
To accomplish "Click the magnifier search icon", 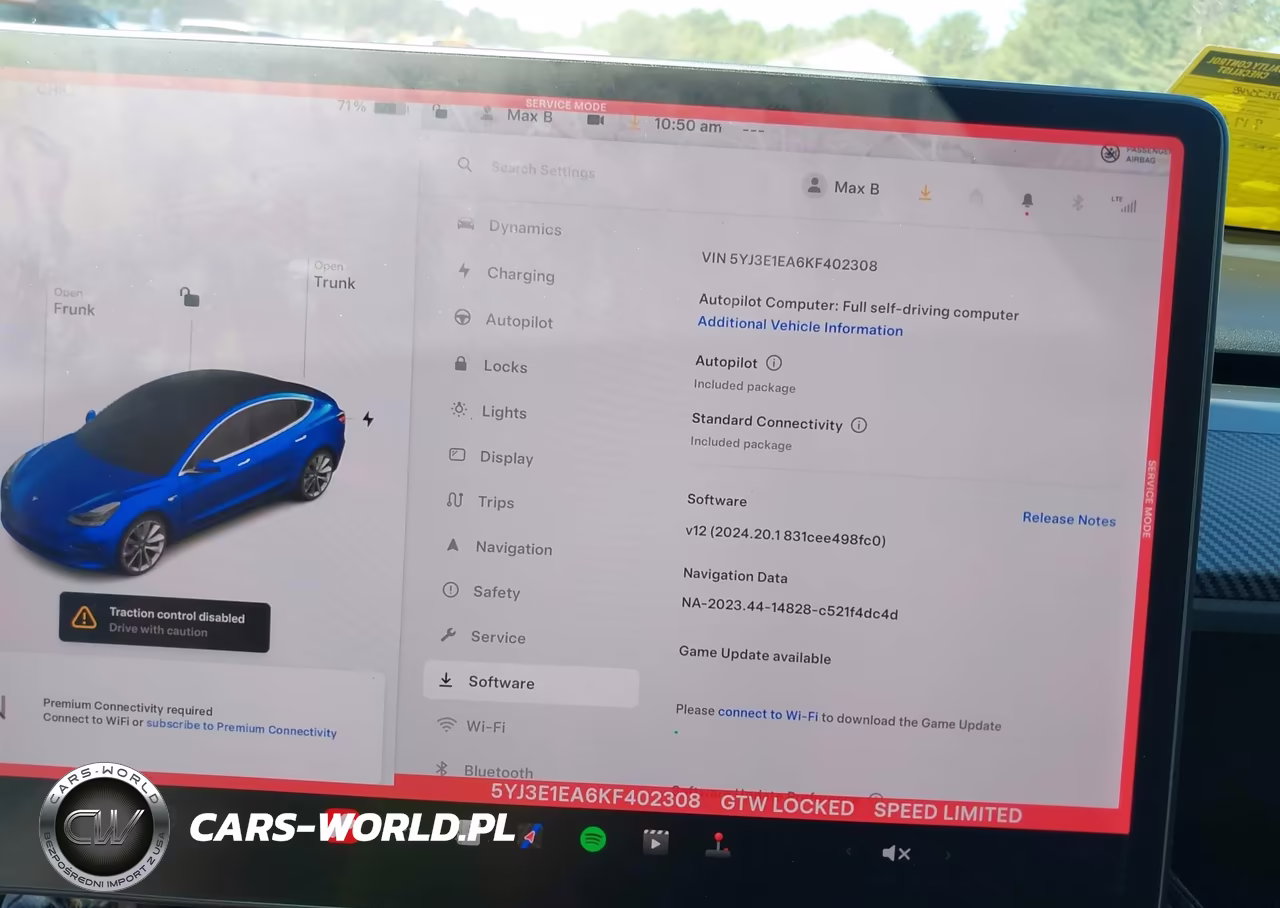I will coord(464,164).
